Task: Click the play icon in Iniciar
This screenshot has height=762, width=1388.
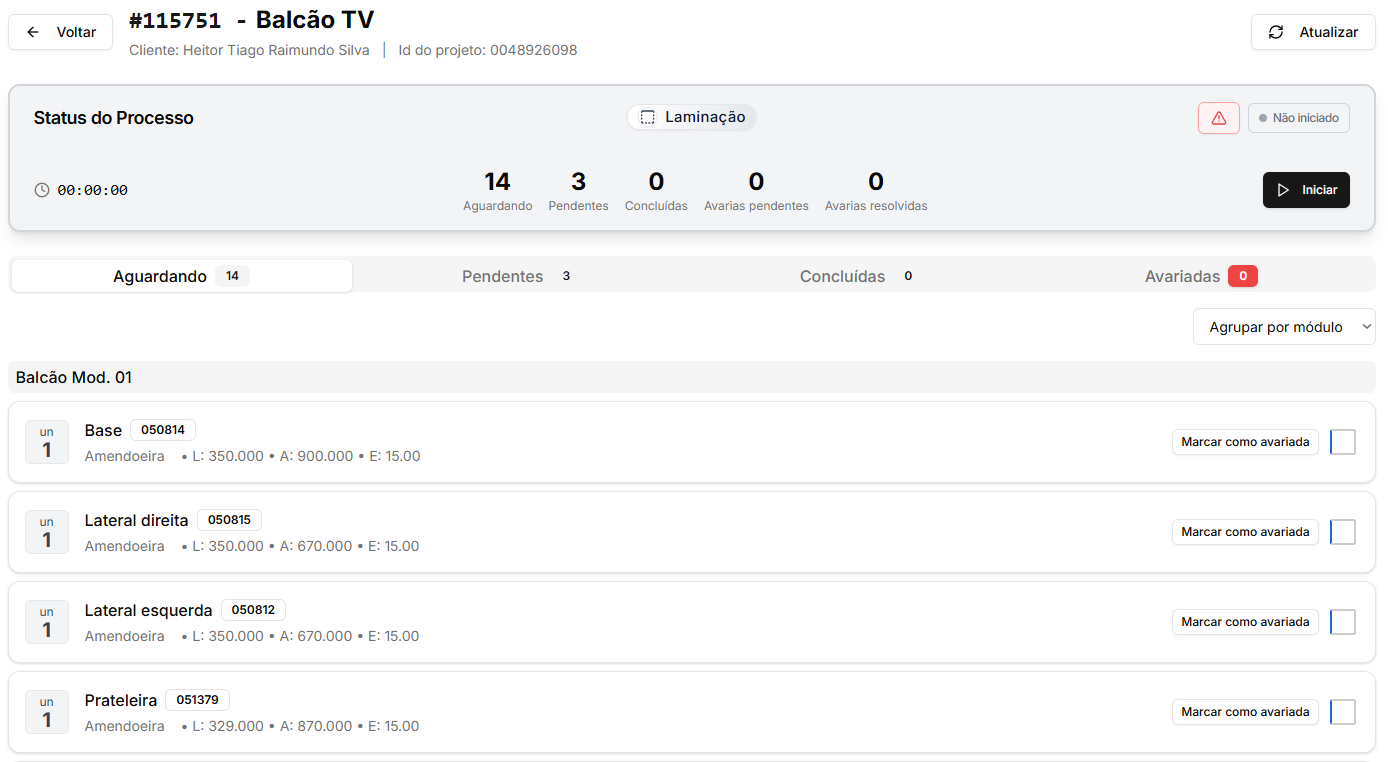Action: [x=1284, y=190]
